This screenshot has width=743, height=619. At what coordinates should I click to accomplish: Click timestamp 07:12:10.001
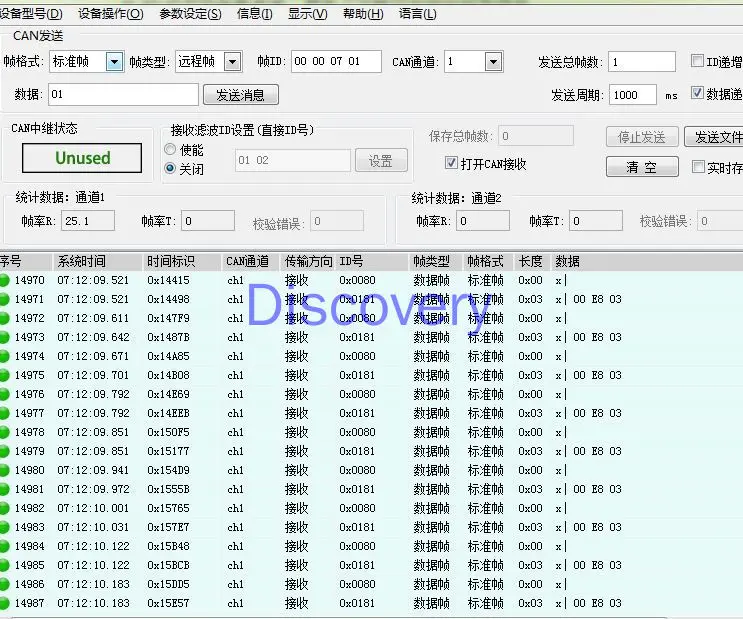click(x=93, y=508)
